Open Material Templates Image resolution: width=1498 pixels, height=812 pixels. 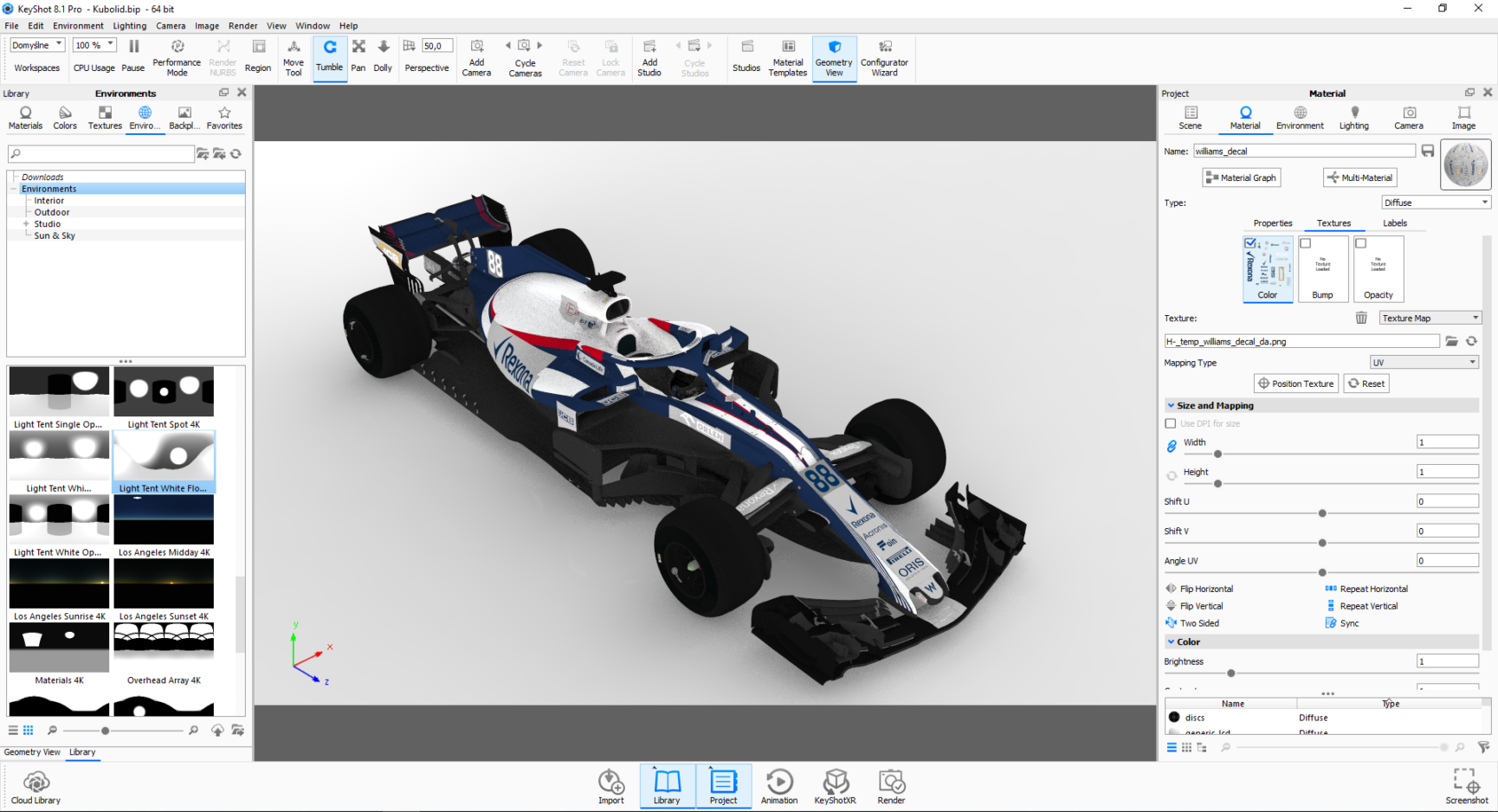point(788,56)
